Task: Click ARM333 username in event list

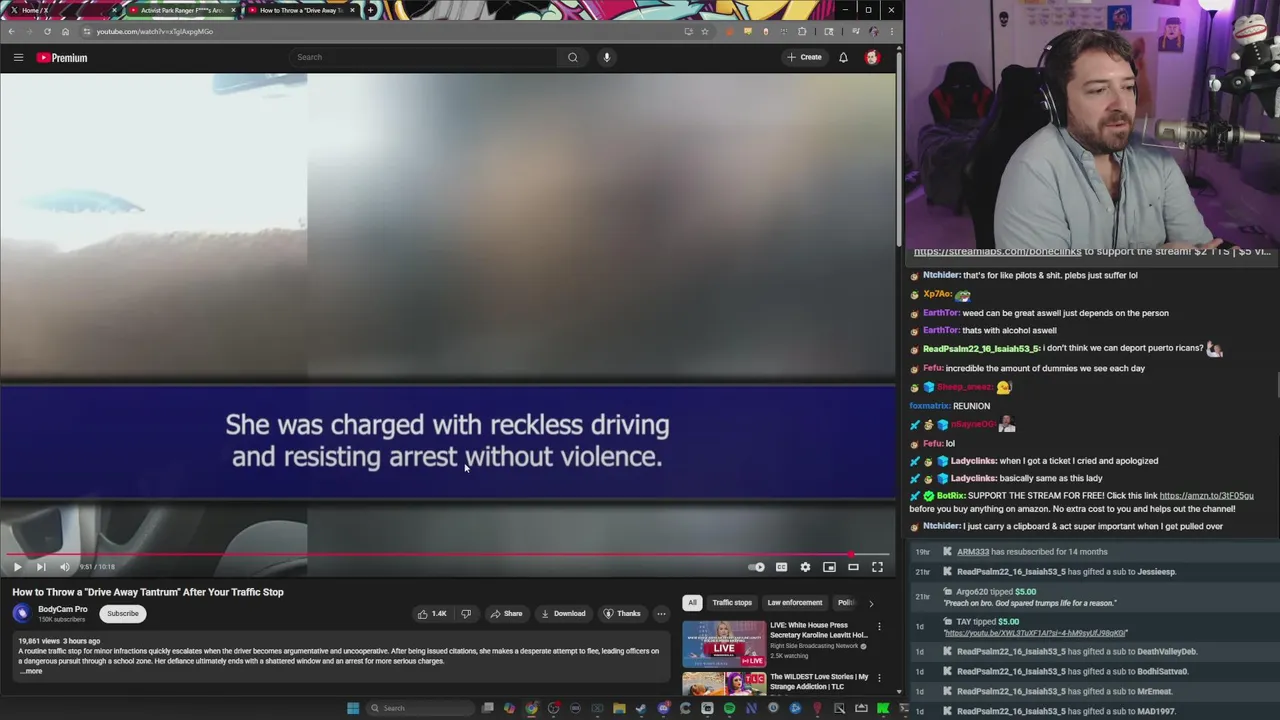Action: point(973,552)
